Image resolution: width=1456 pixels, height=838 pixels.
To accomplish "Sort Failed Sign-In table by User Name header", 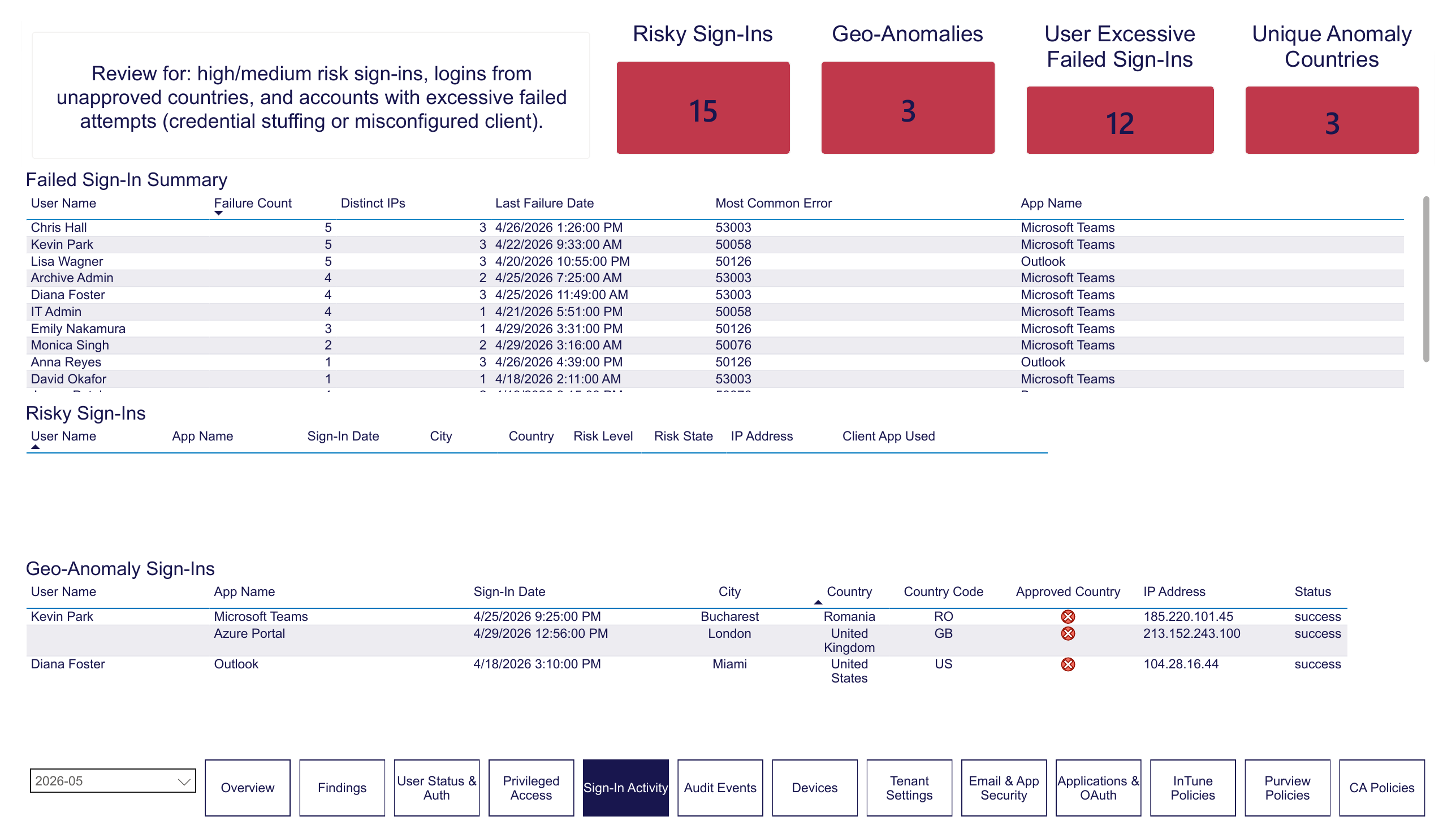I will point(63,203).
